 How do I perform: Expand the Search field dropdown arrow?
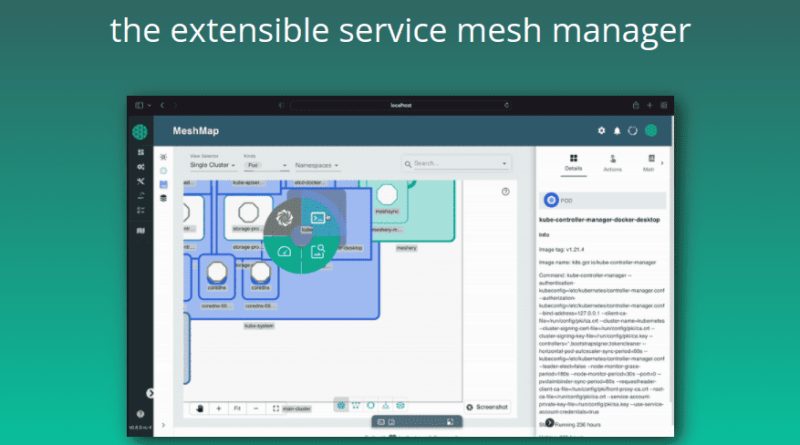(504, 164)
